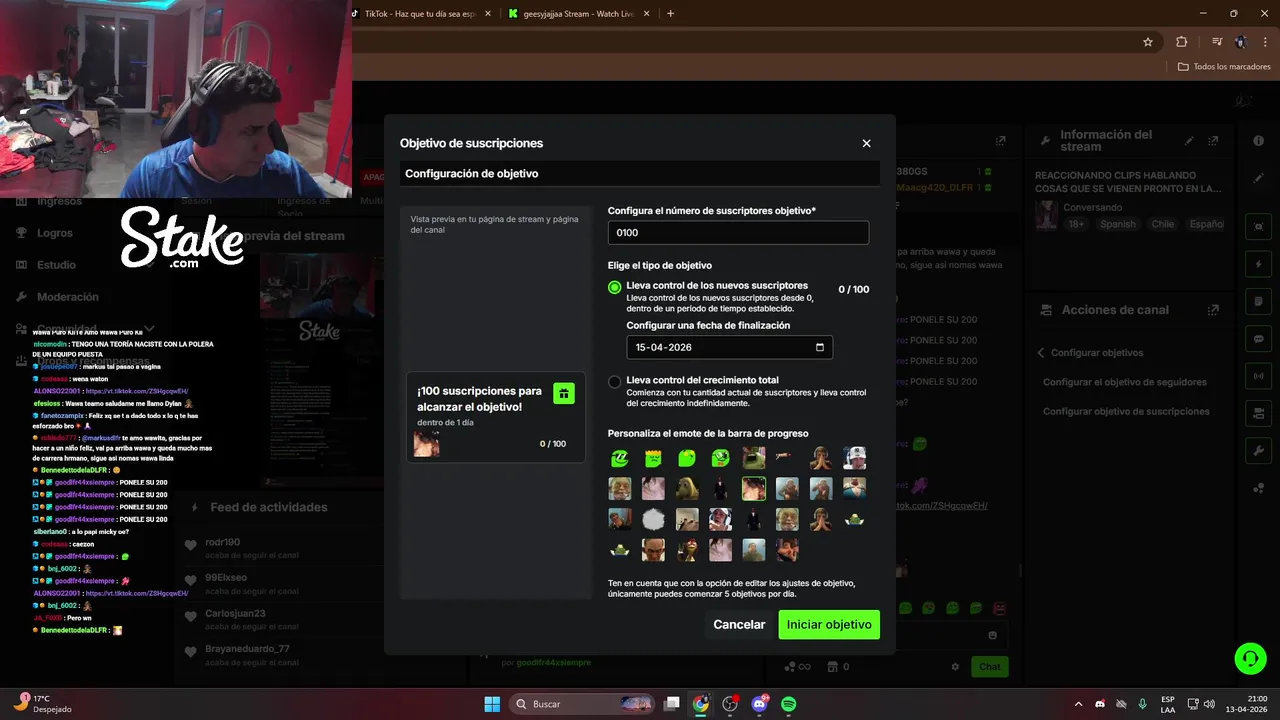Screen dimensions: 1280x720
Task: Open Discord from the taskbar
Action: coord(759,704)
